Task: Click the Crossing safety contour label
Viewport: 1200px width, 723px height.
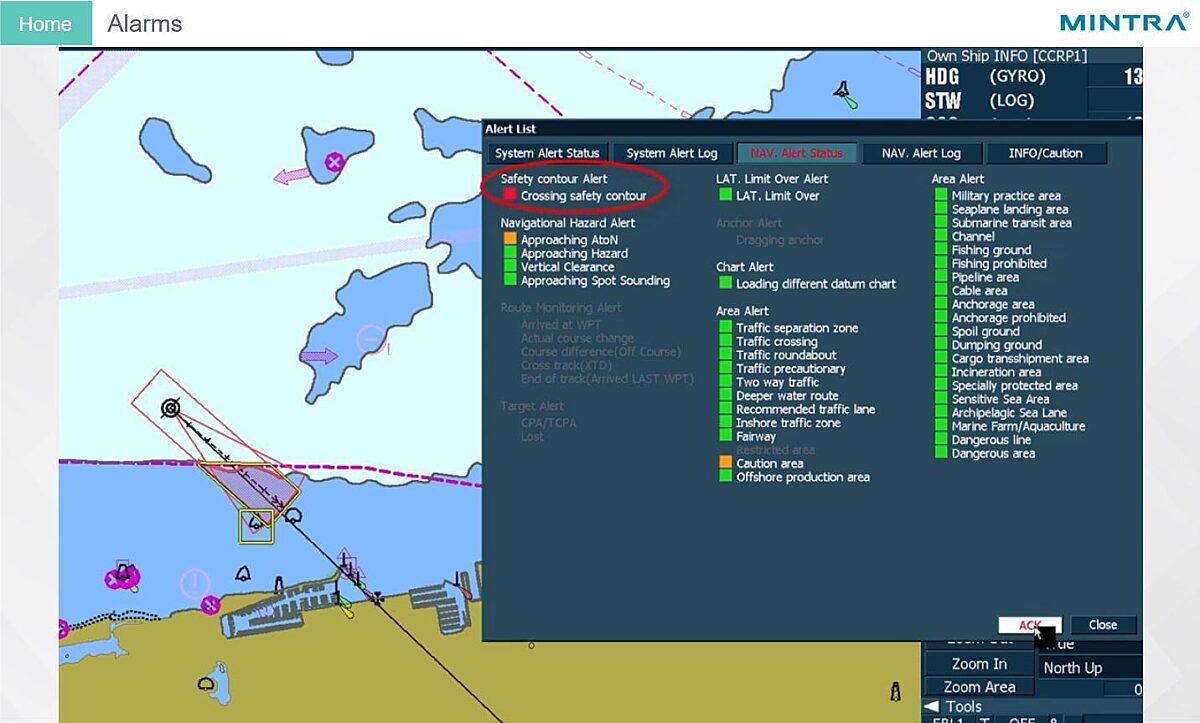Action: pos(583,196)
